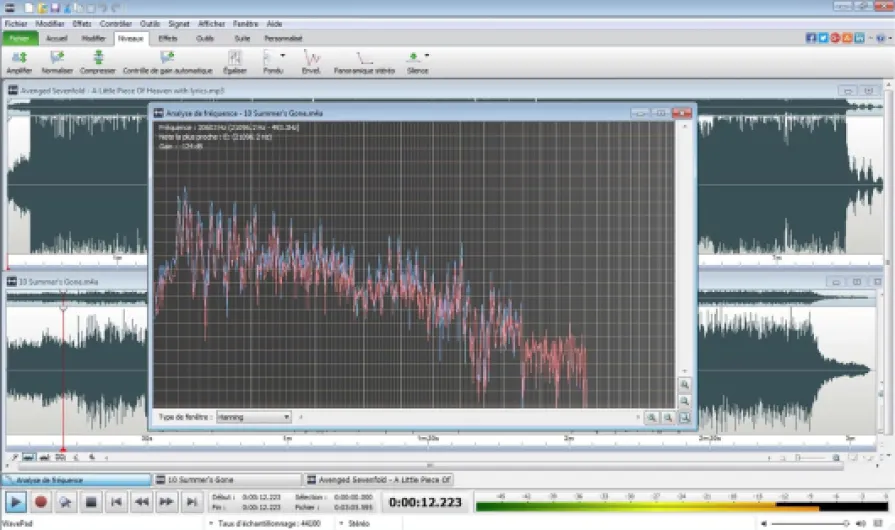
Task: Select the Avenged Sevenfold file tab
Action: coord(380,480)
